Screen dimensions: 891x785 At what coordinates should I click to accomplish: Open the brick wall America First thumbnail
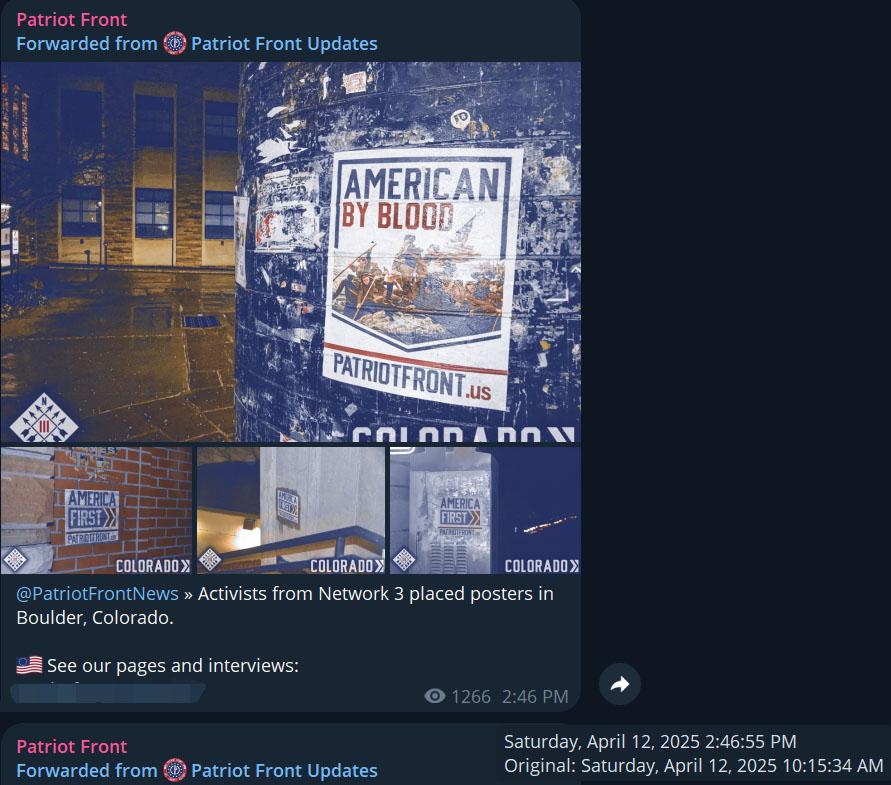tap(96, 510)
